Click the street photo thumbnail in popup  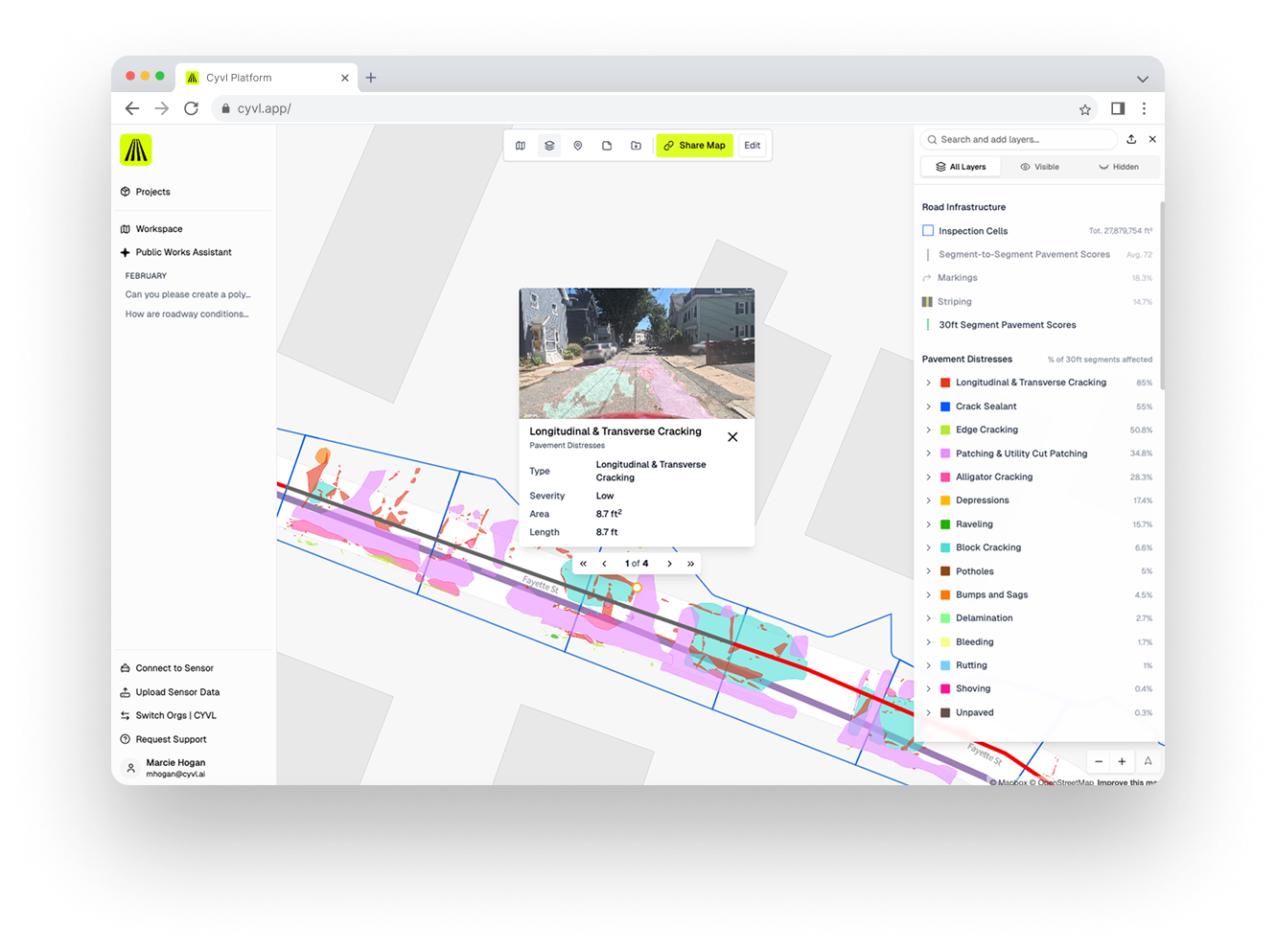click(637, 353)
